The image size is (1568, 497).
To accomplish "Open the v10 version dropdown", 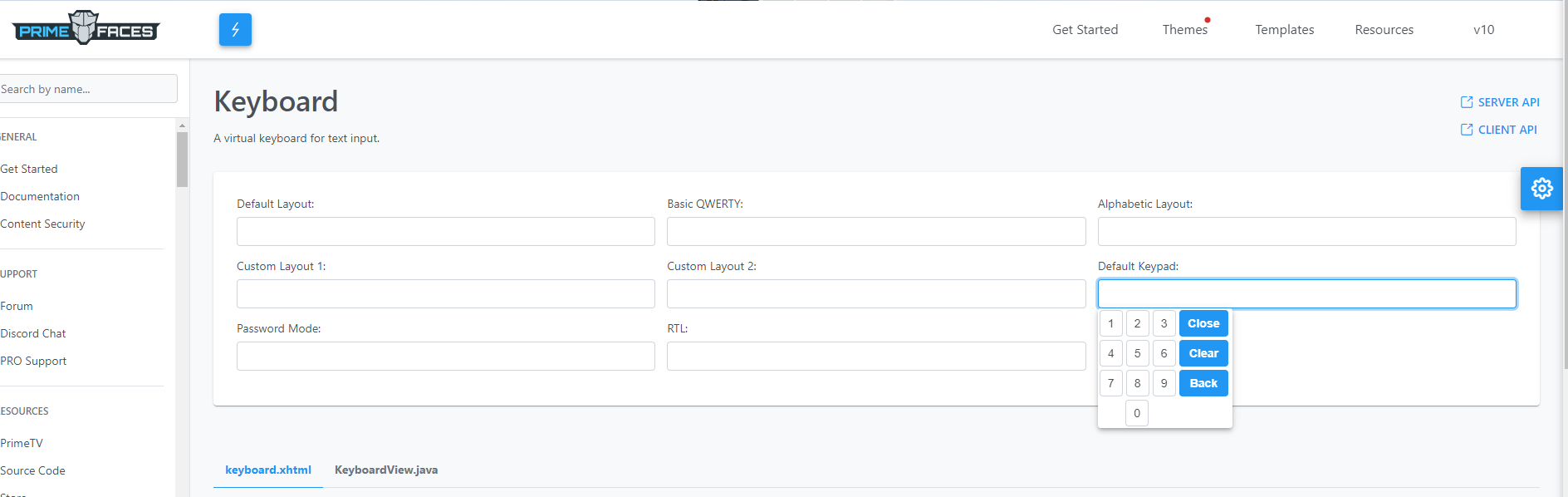I will point(1483,29).
